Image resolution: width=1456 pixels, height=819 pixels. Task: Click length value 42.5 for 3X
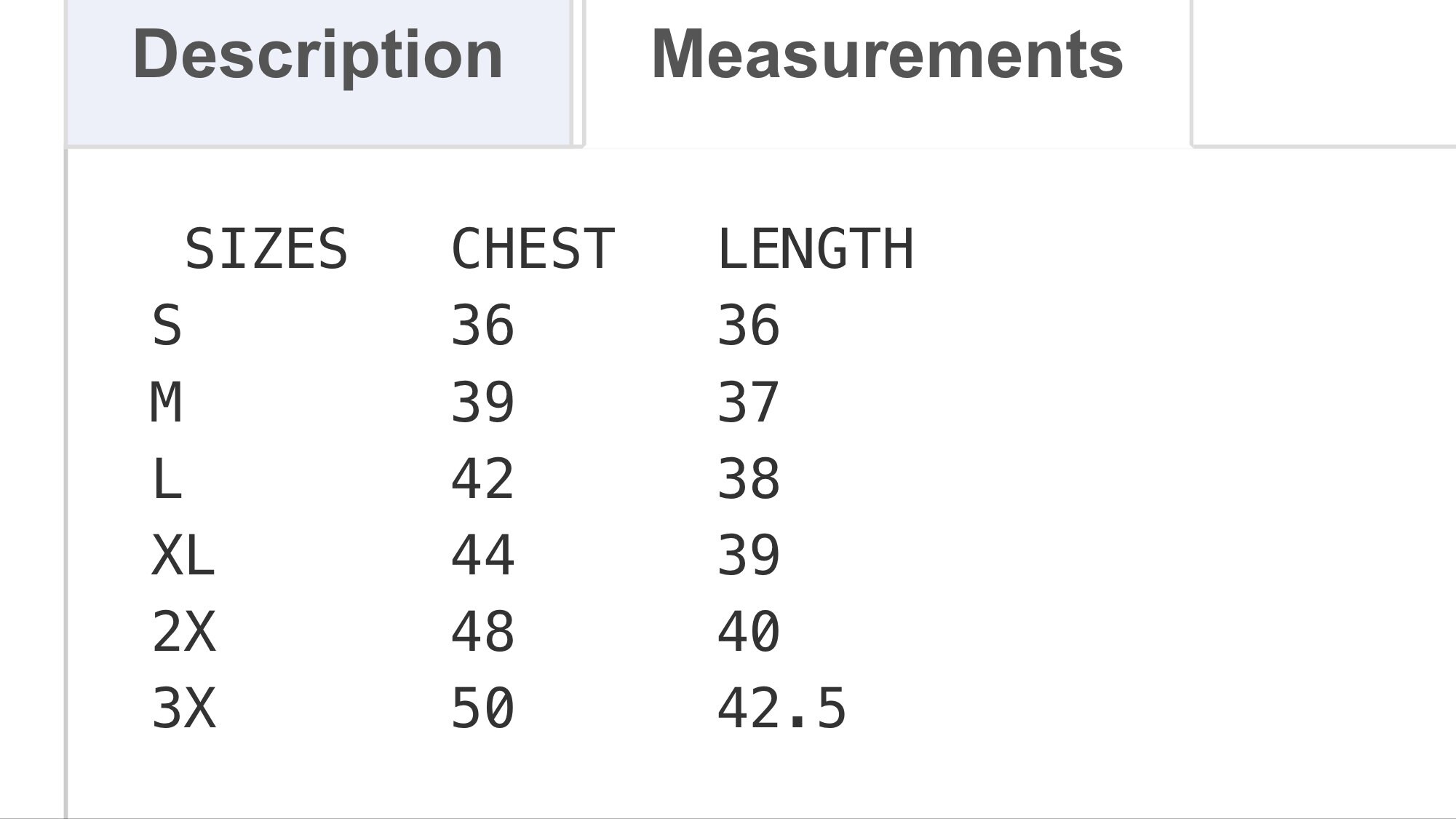781,708
